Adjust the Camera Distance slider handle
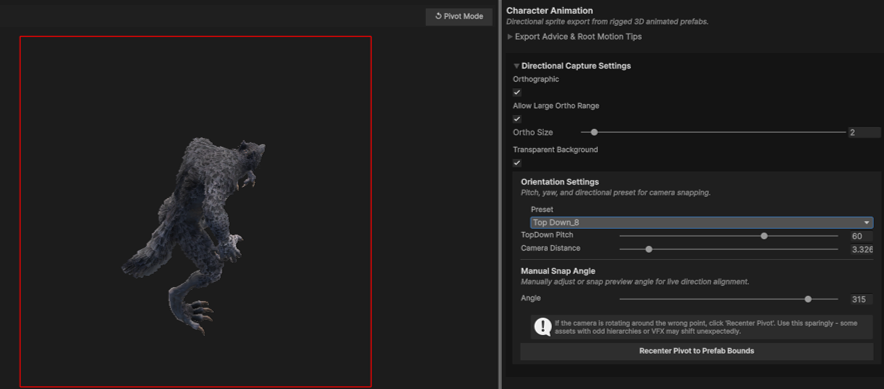This screenshot has height=389, width=884. (x=649, y=249)
